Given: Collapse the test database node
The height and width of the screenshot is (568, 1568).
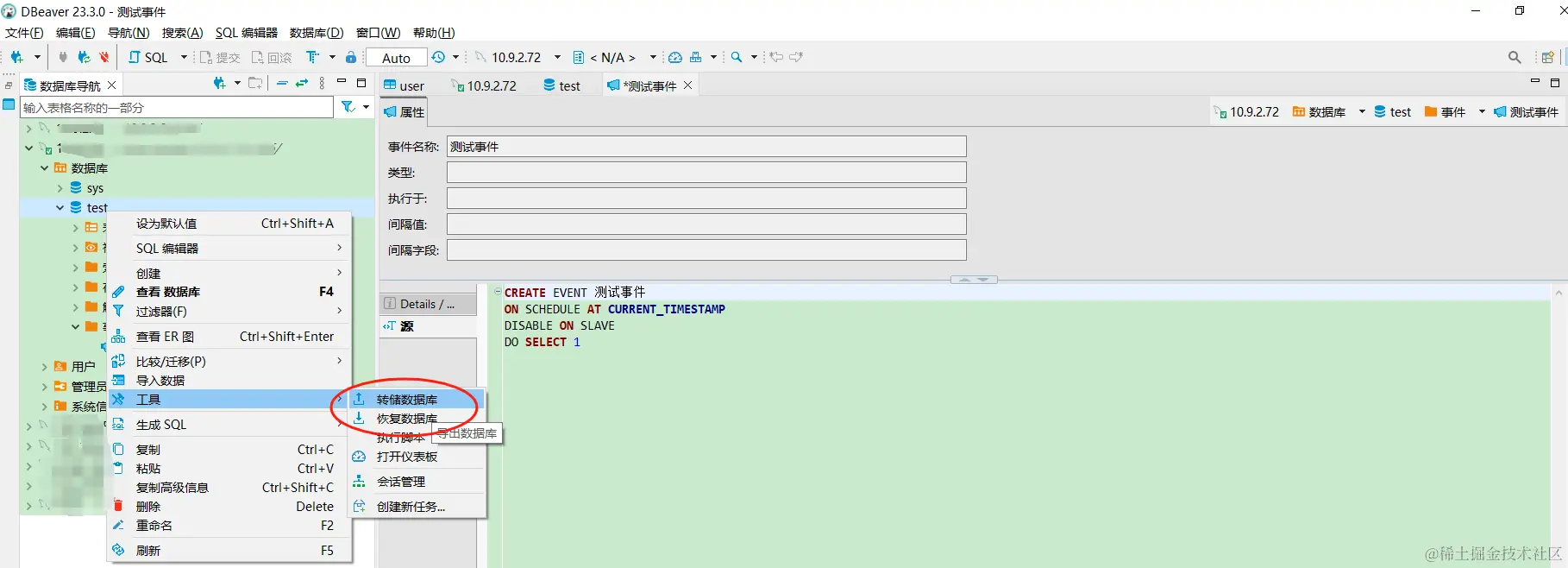Looking at the screenshot, I should pyautogui.click(x=60, y=208).
